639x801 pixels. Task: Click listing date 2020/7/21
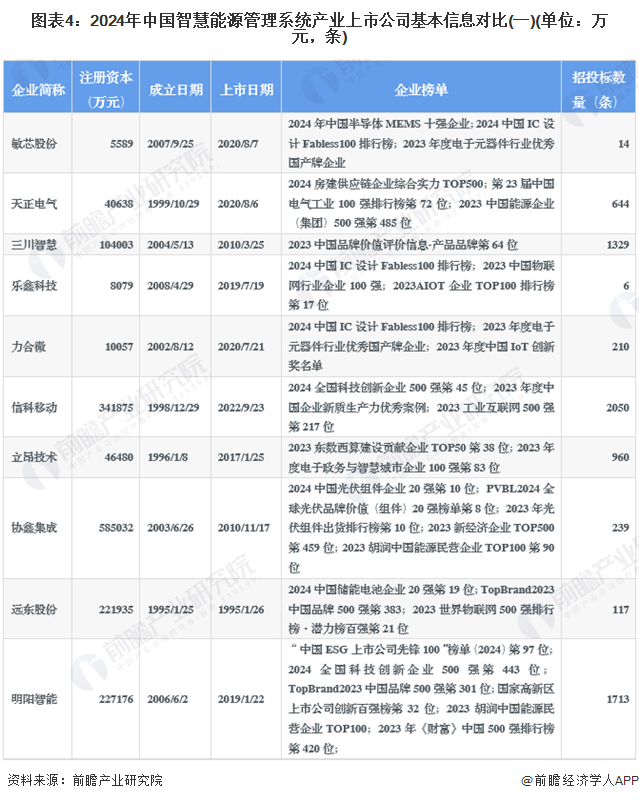pos(241,347)
